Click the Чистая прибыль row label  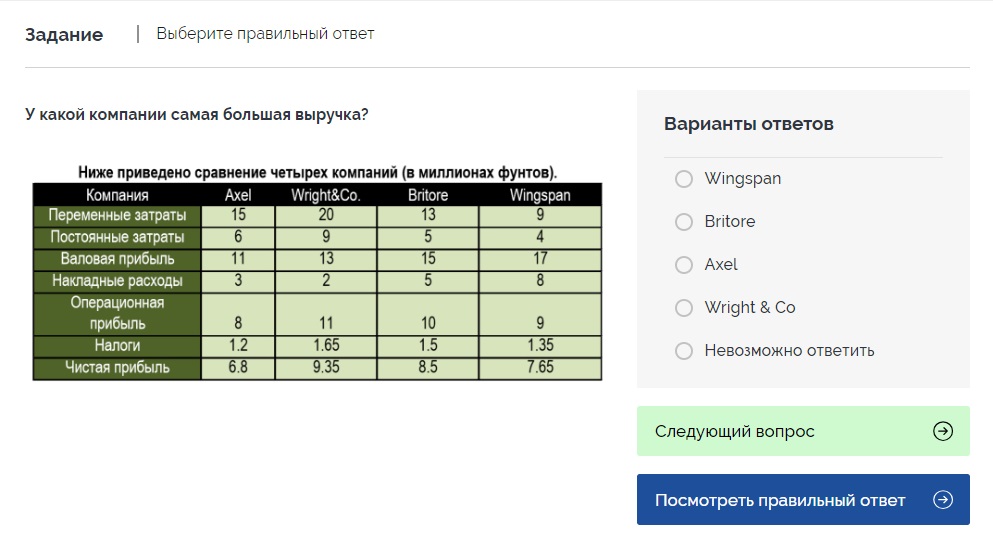click(x=117, y=368)
